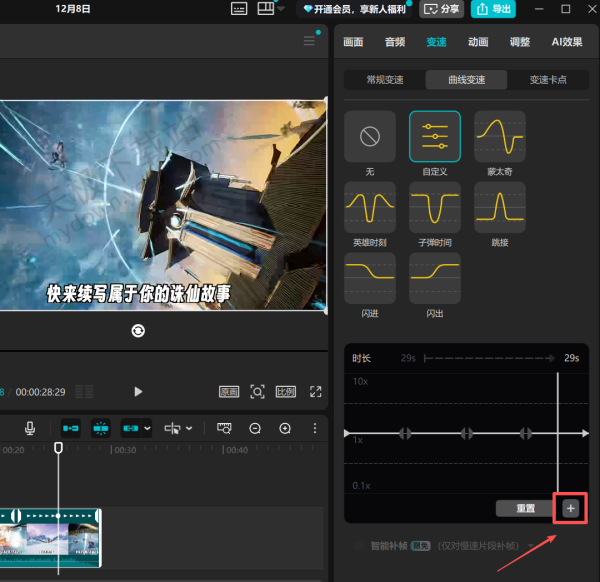Zoom in the timeline with plus icon
Image resolution: width=600 pixels, height=582 pixels.
285,428
